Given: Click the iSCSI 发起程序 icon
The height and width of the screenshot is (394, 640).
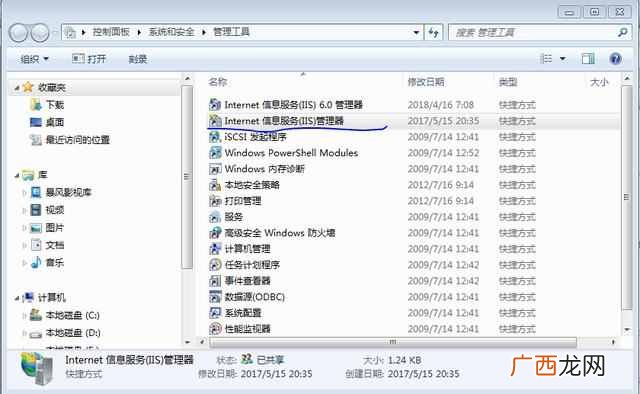Looking at the screenshot, I should 215,136.
